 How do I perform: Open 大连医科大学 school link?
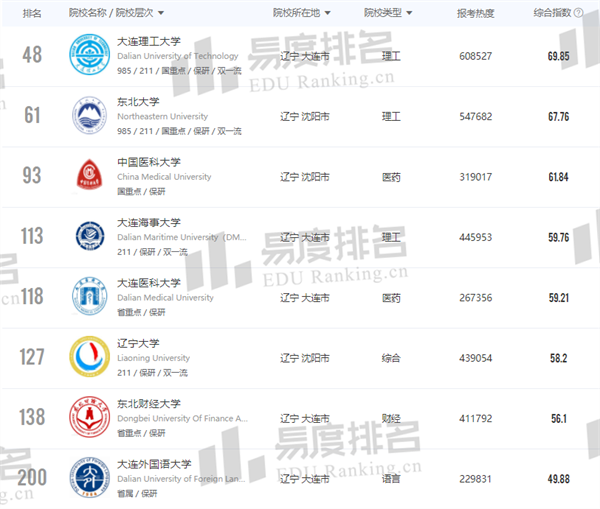(x=149, y=283)
